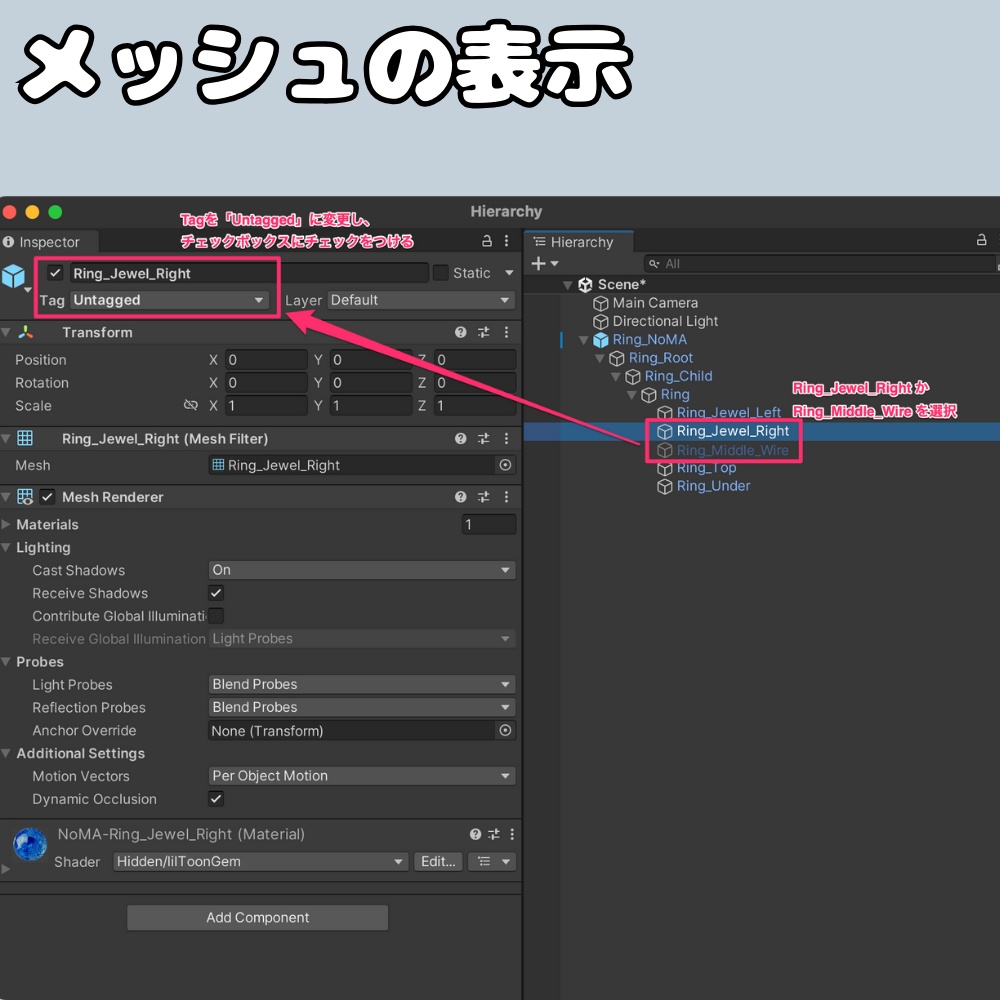Open the Tag dropdown set to Untagged
The image size is (1000, 1000).
[x=168, y=300]
